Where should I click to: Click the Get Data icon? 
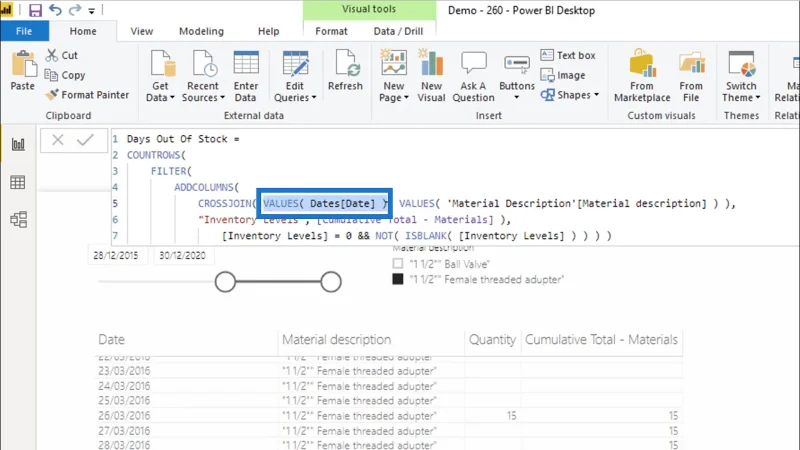point(162,64)
